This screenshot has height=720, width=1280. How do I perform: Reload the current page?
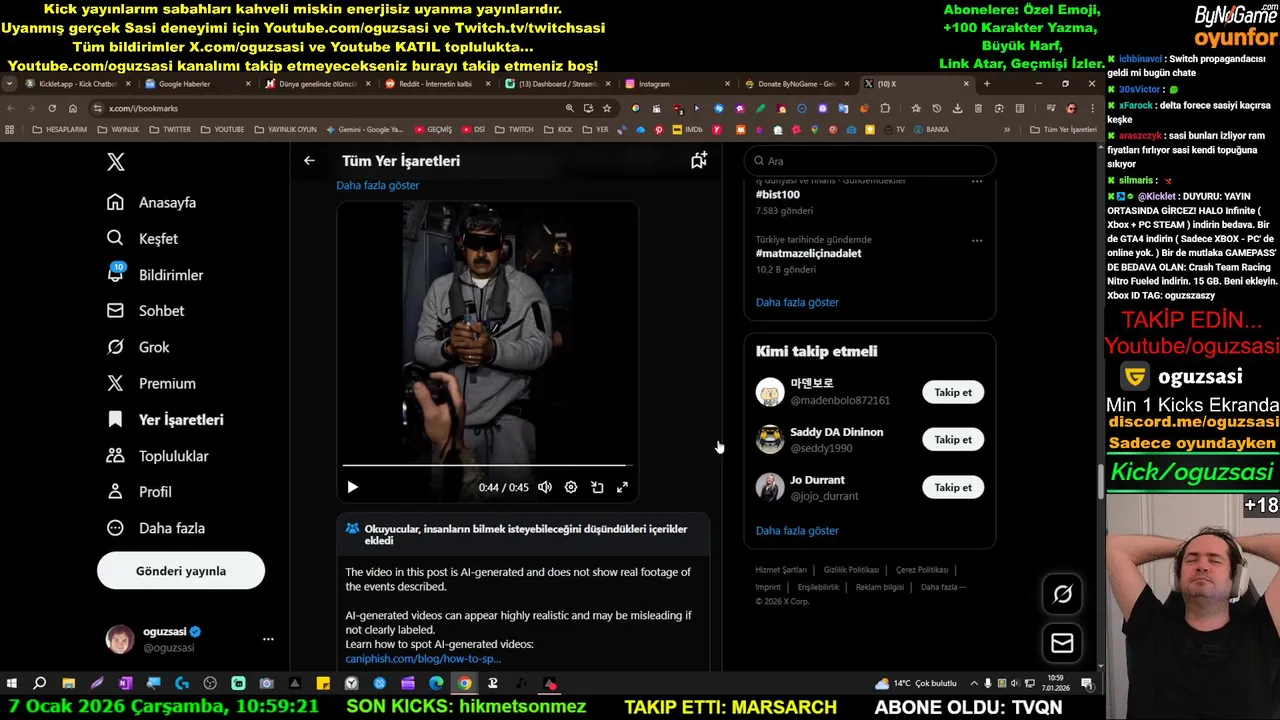click(52, 108)
